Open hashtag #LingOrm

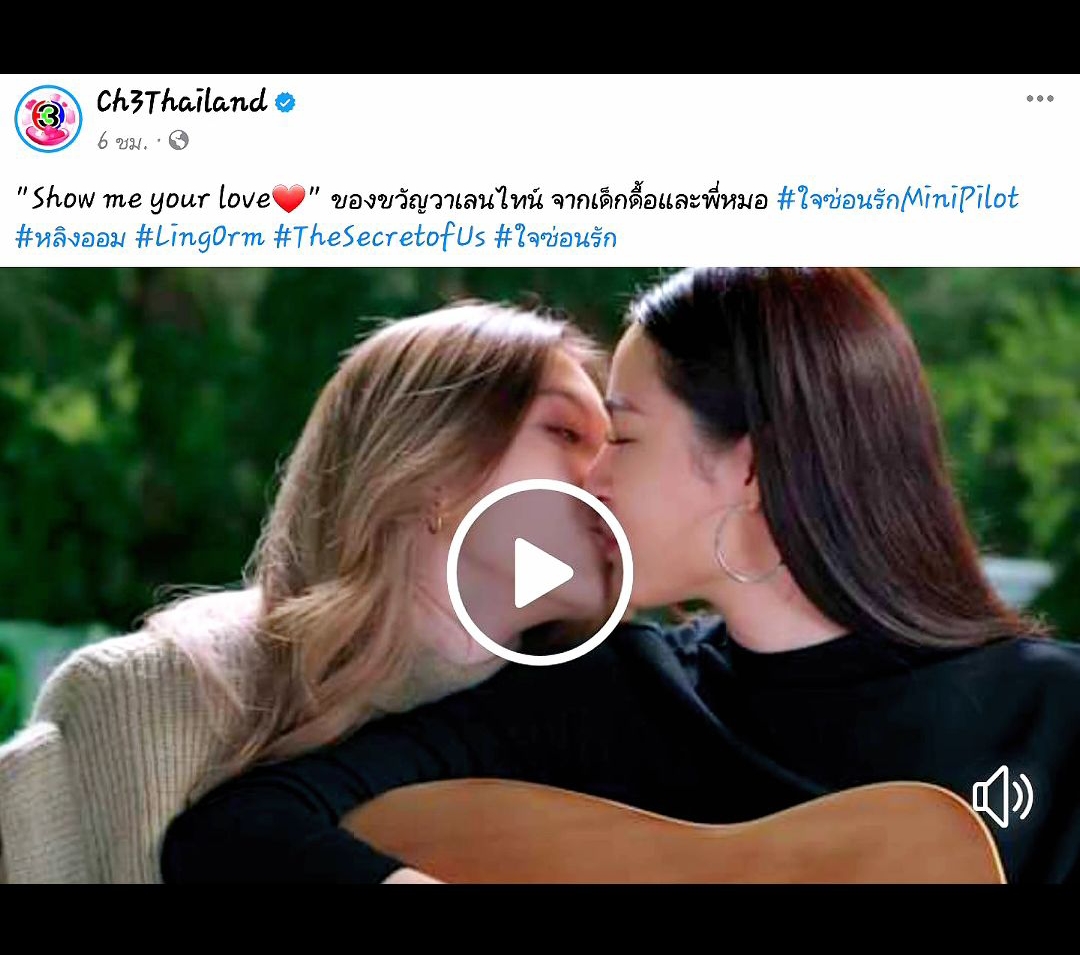point(200,238)
